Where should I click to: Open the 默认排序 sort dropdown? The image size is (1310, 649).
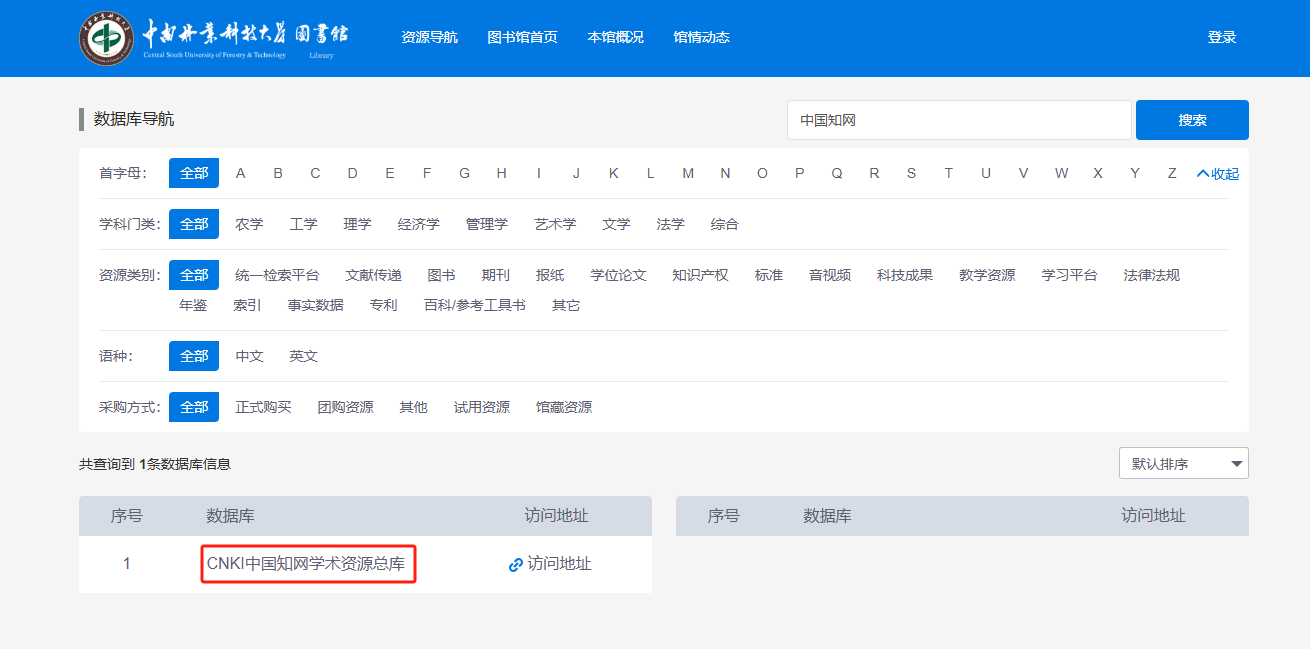click(x=1183, y=464)
